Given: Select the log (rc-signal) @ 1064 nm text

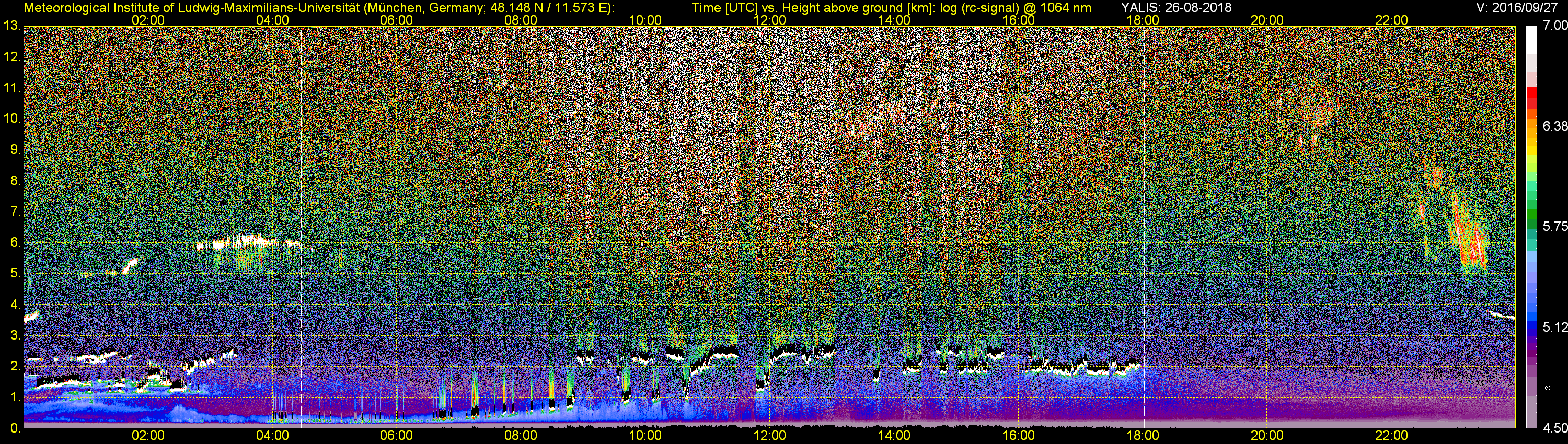Looking at the screenshot, I should pyautogui.click(x=1016, y=8).
